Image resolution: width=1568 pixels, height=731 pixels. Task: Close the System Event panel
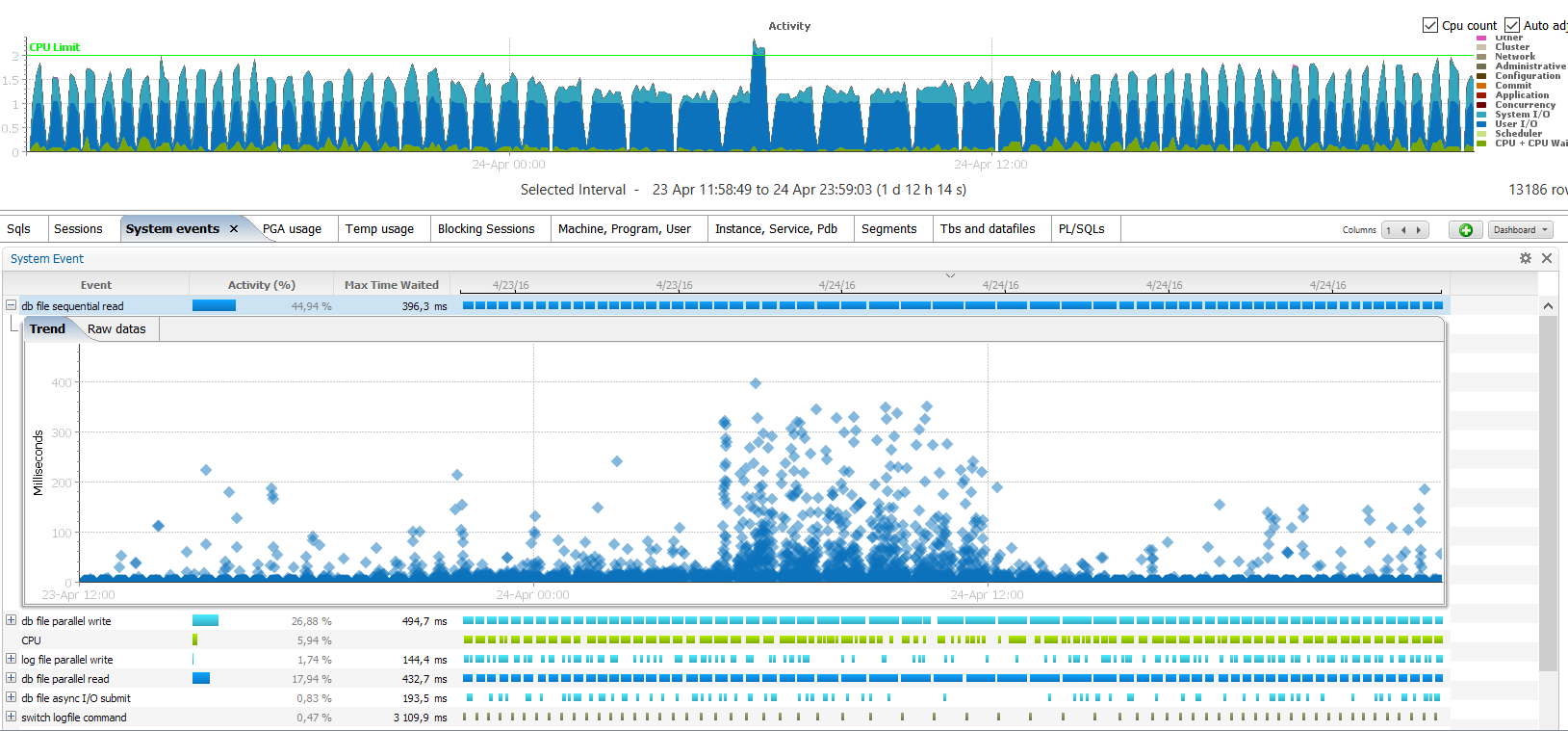coord(1547,258)
